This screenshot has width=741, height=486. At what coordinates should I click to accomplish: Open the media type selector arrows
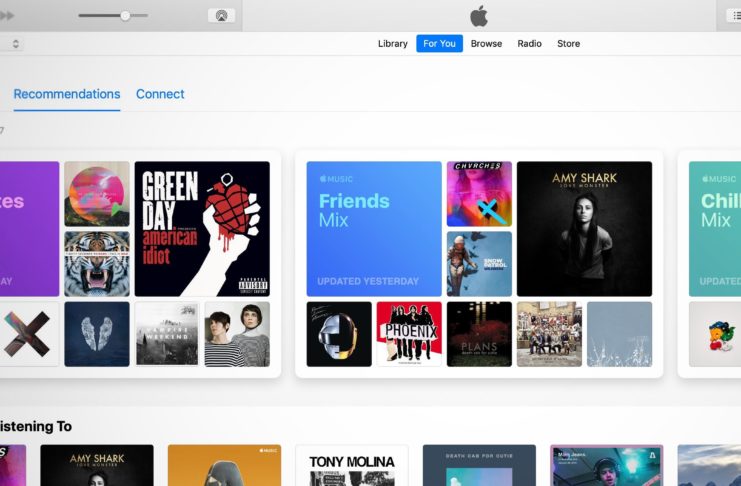(x=16, y=44)
